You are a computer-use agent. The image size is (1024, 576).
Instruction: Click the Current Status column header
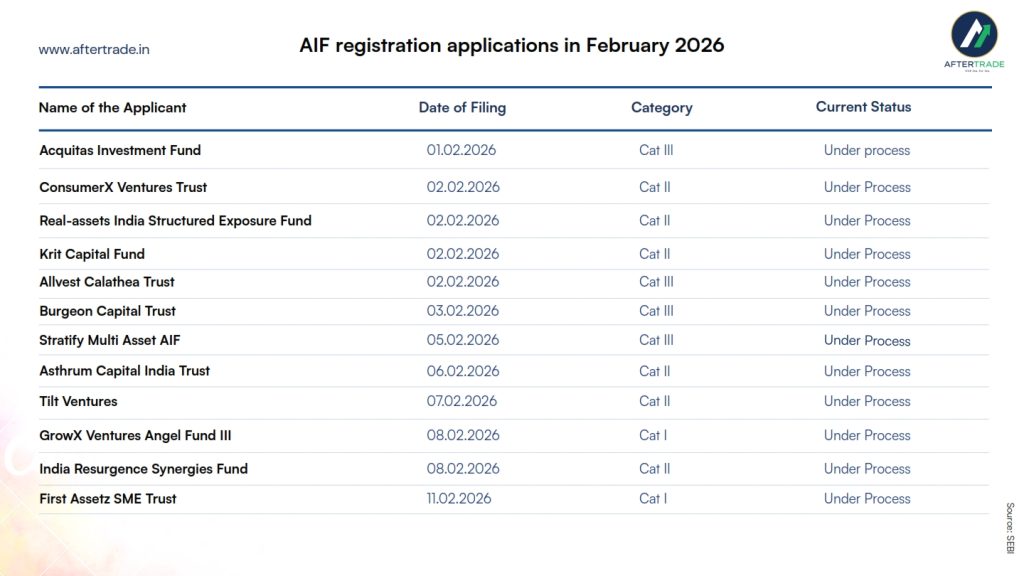(x=863, y=106)
